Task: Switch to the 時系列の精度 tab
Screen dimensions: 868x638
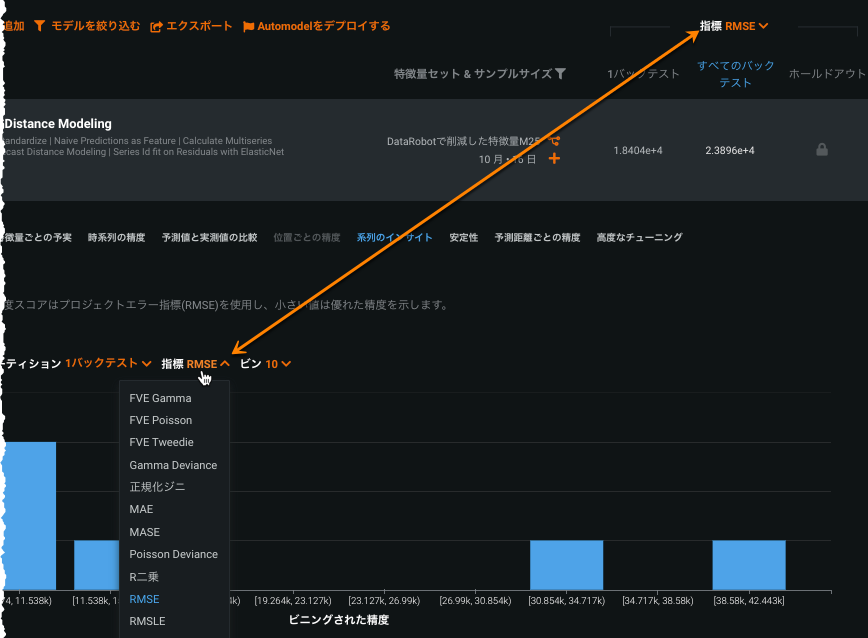Action: pyautogui.click(x=116, y=238)
